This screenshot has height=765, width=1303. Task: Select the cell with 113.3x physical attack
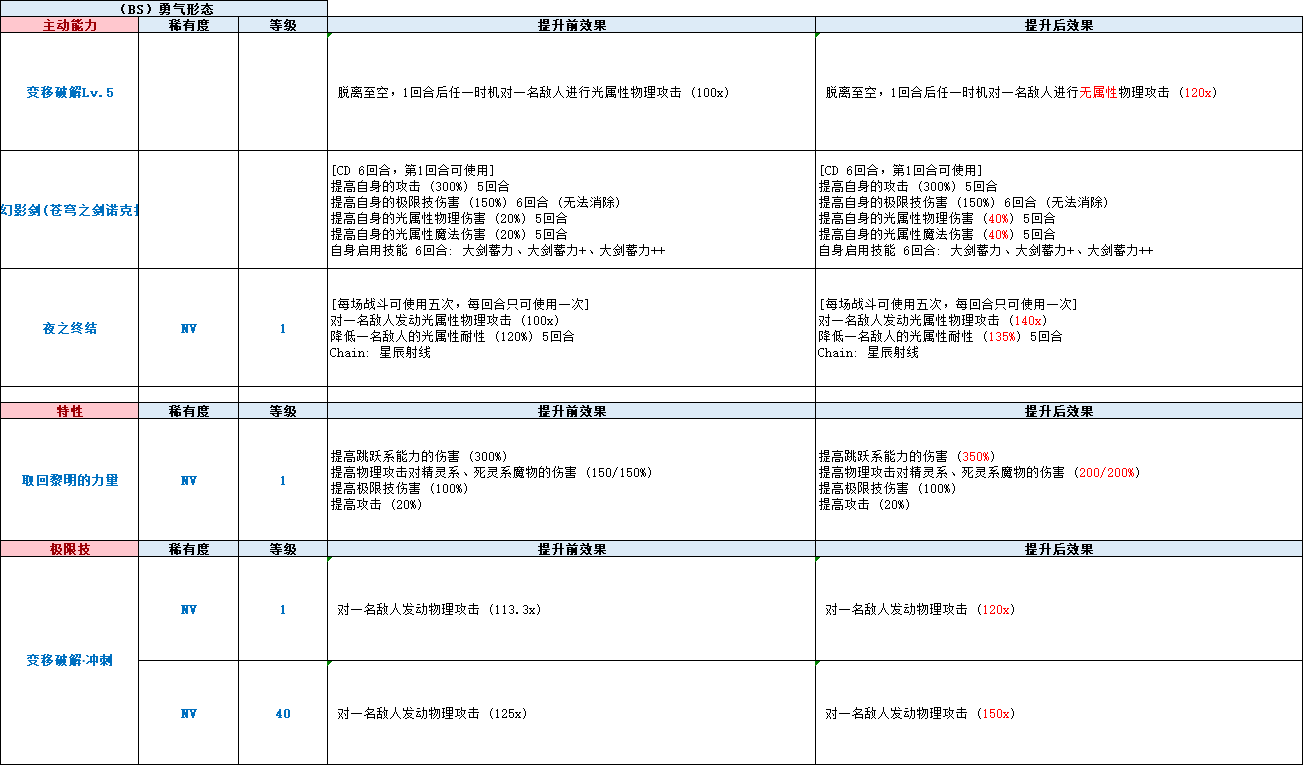[x=572, y=609]
